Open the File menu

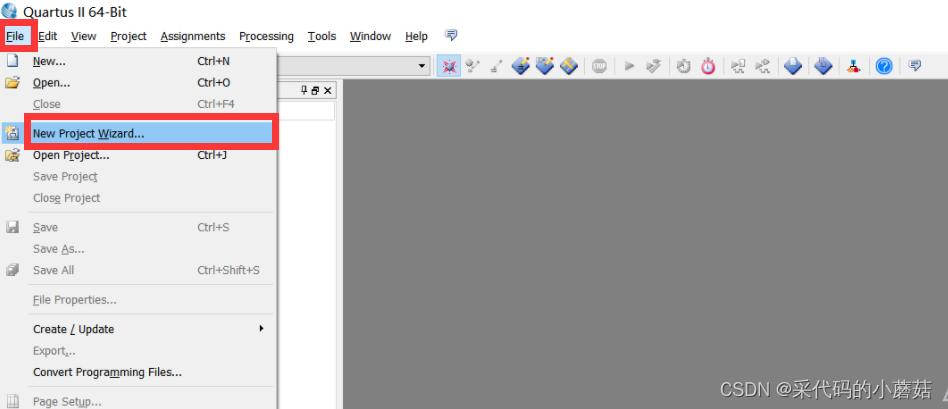(x=15, y=36)
